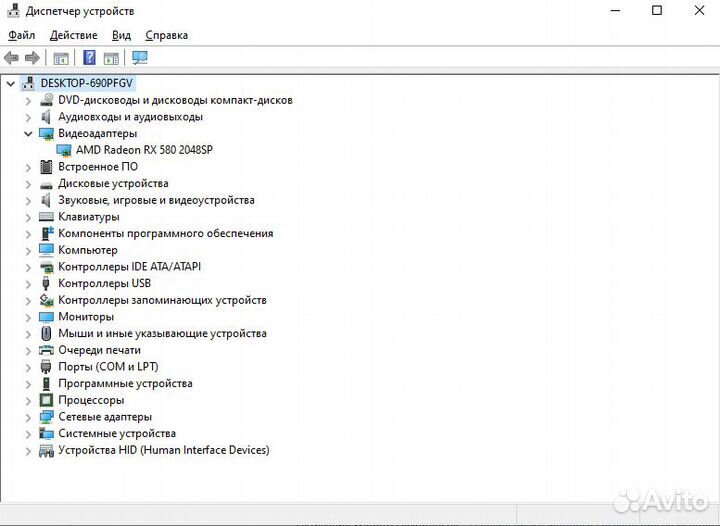Open the Файл menu
The image size is (720, 526).
point(22,35)
